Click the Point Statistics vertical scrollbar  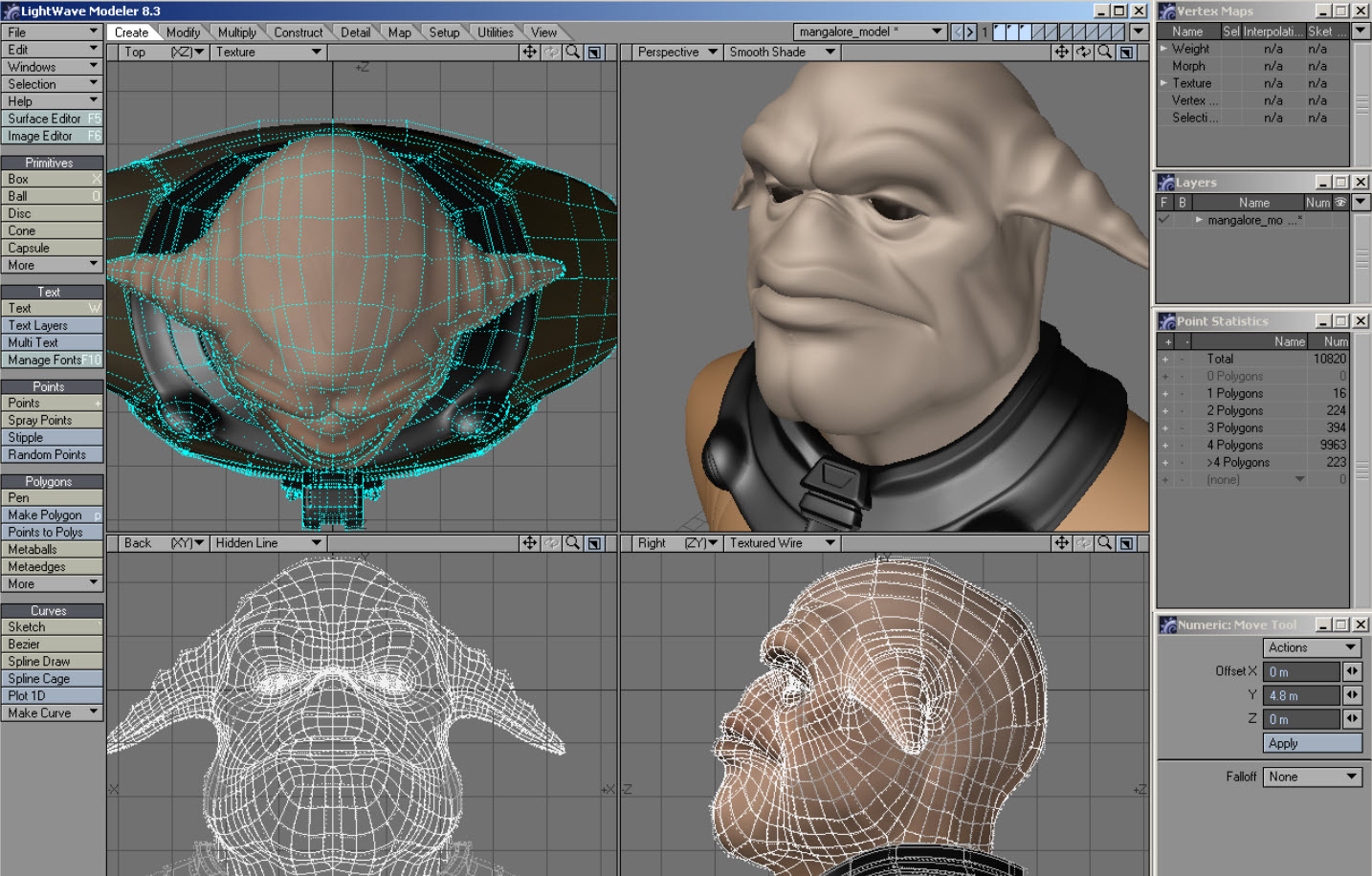point(1361,470)
